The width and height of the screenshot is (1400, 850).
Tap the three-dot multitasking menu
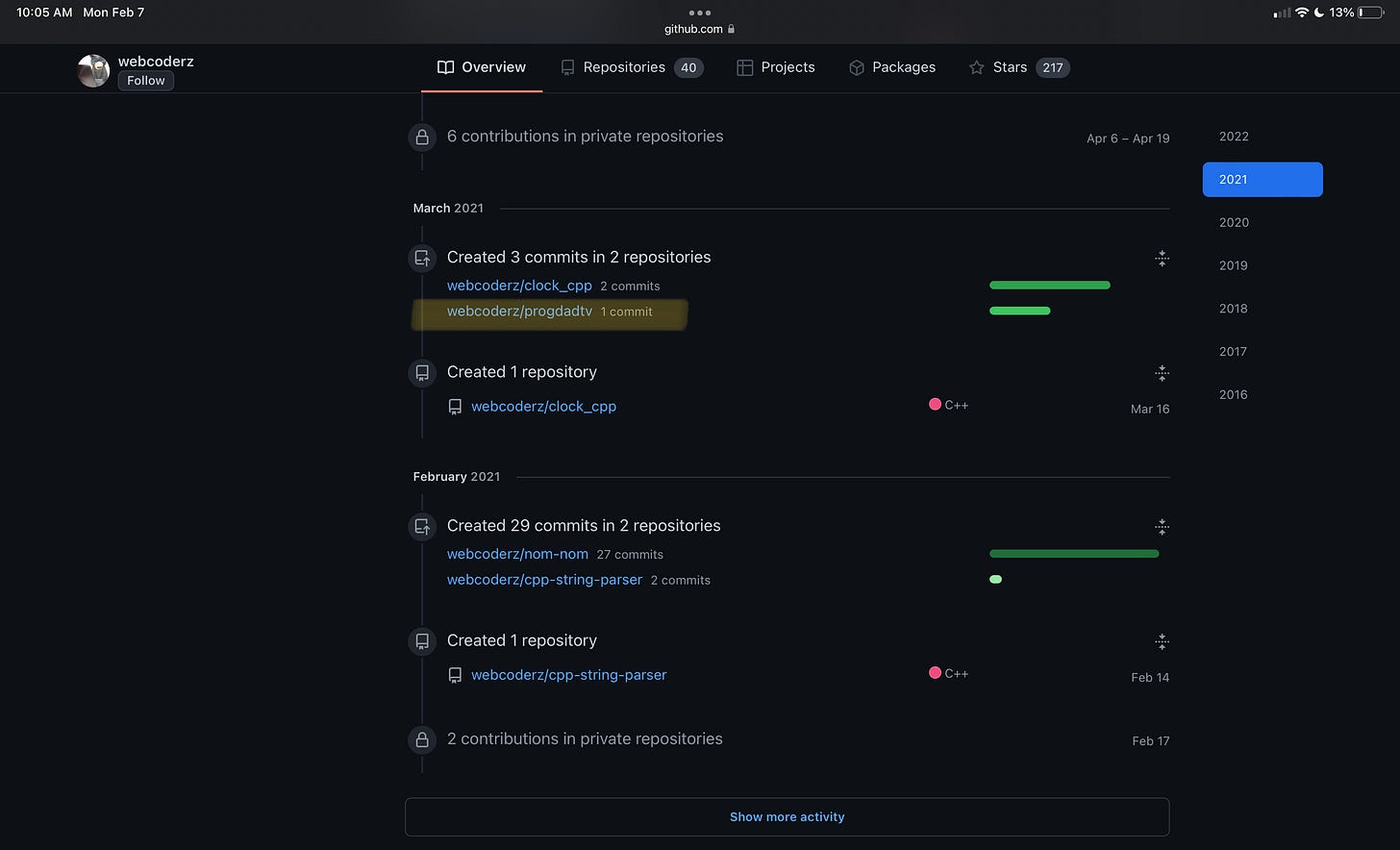point(700,12)
